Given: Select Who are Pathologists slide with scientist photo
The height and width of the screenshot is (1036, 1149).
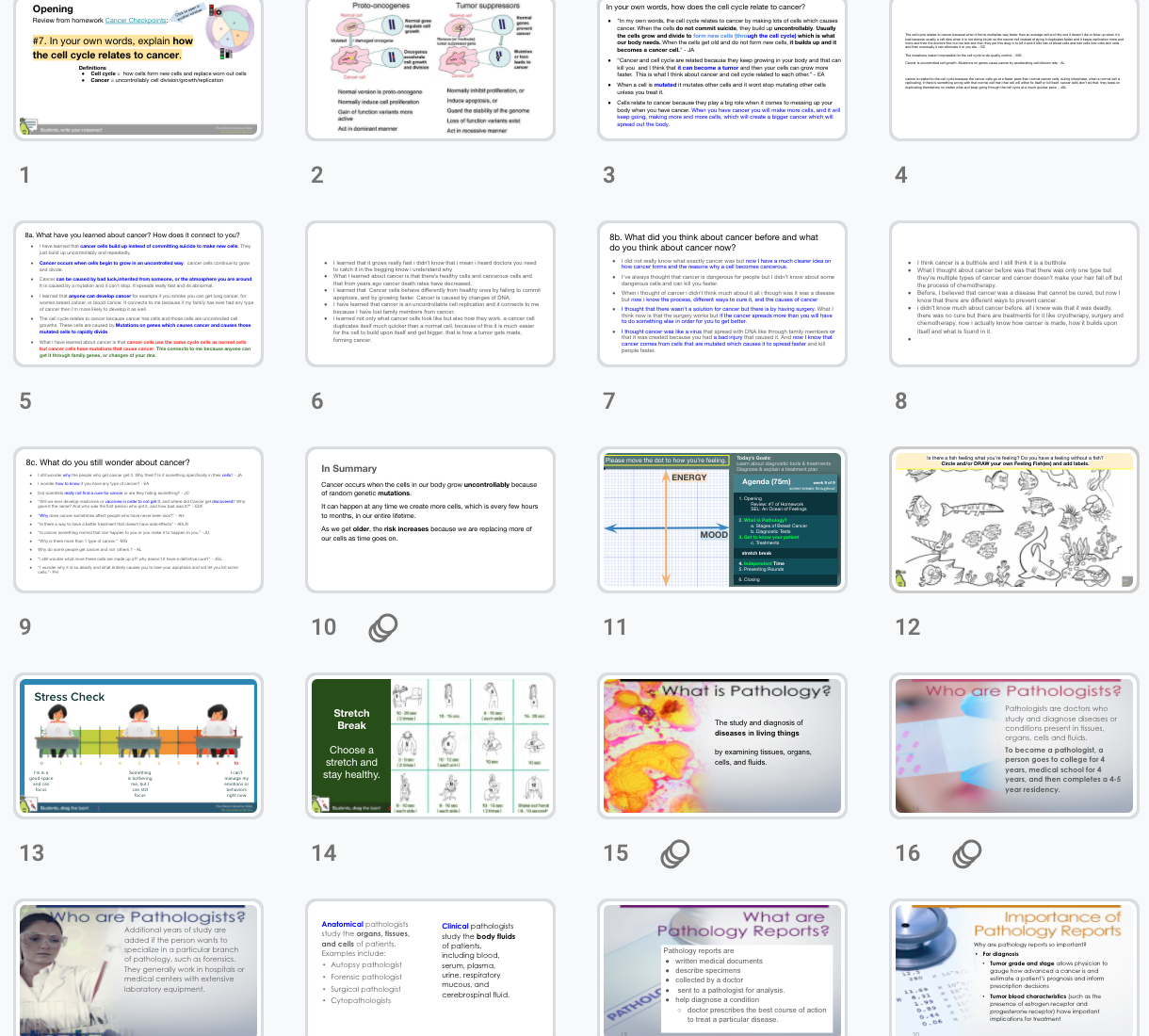Looking at the screenshot, I should click(x=138, y=968).
